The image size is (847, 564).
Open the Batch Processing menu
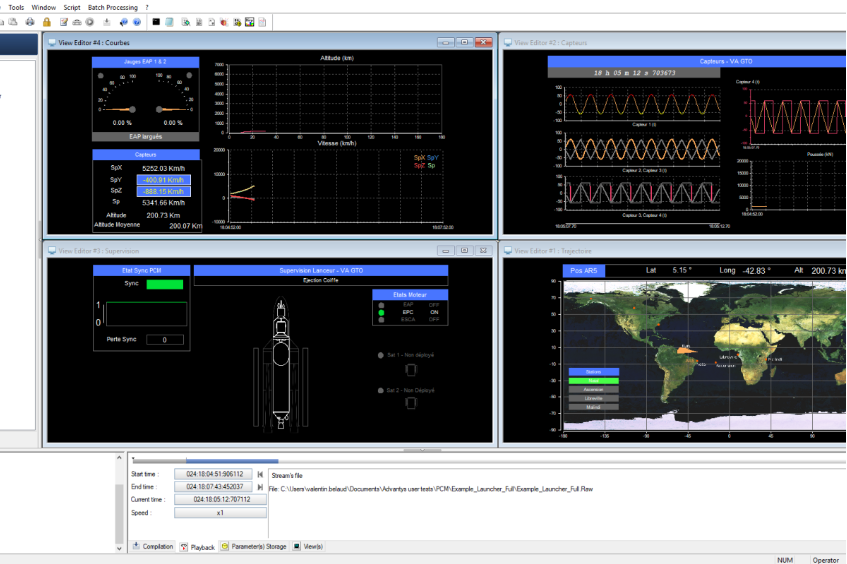click(114, 7)
